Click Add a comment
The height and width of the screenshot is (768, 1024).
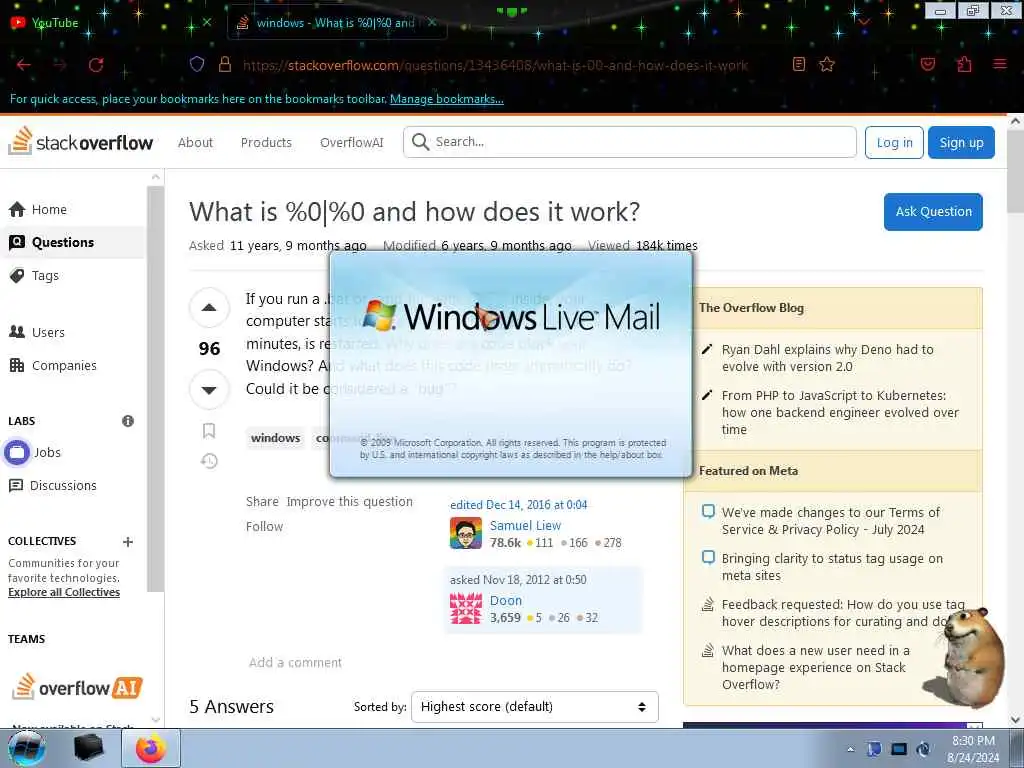pyautogui.click(x=295, y=662)
